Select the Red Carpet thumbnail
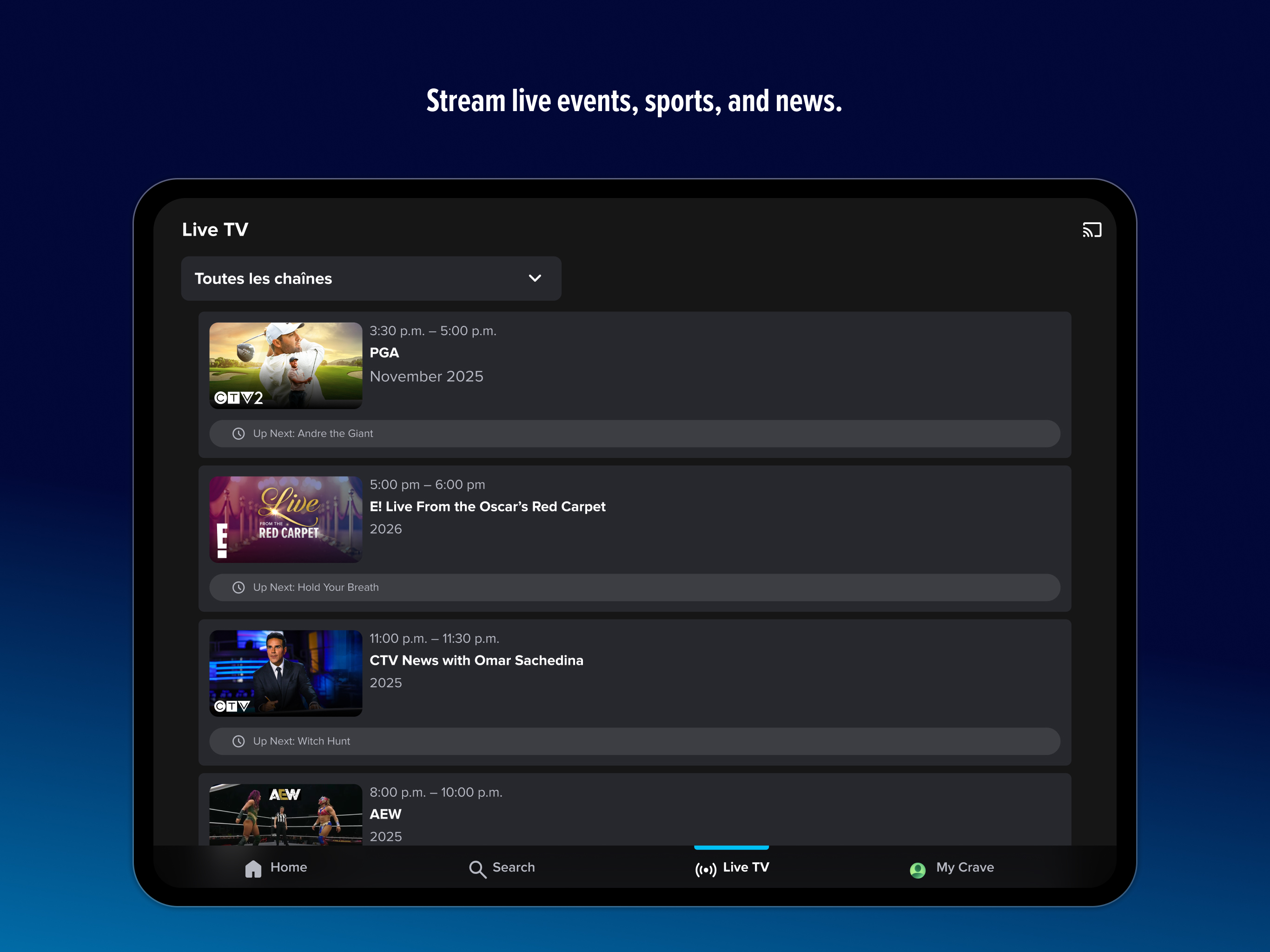This screenshot has height=952, width=1270. coord(285,519)
